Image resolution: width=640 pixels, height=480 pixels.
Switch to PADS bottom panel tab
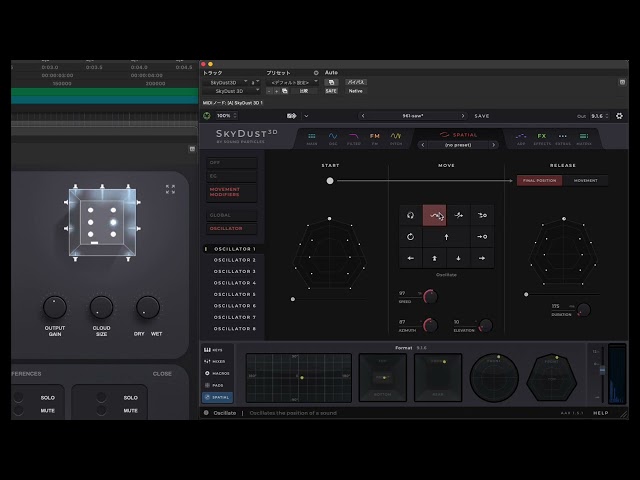[214, 385]
